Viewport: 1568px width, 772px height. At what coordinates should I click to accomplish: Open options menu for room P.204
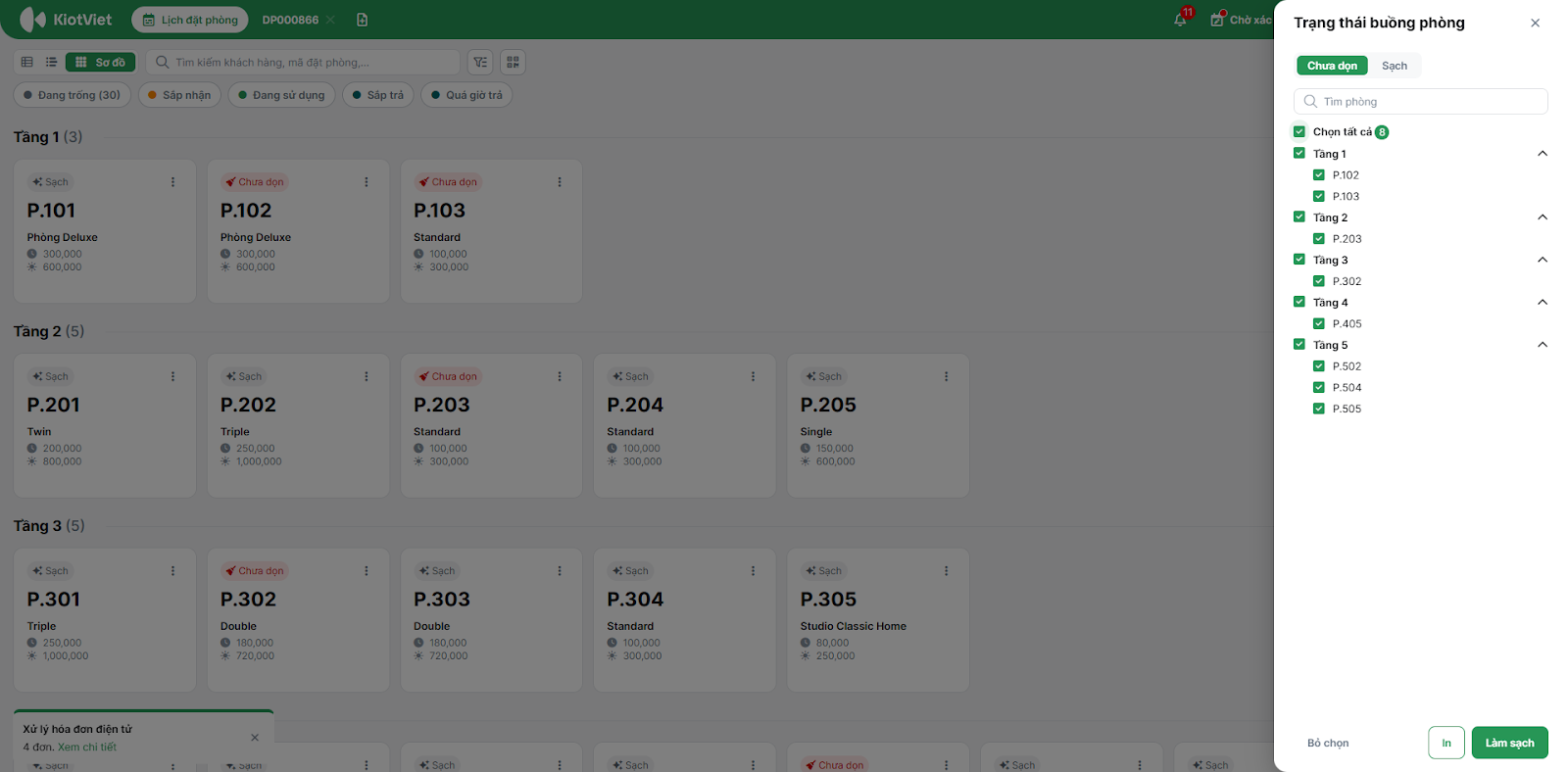pos(753,376)
